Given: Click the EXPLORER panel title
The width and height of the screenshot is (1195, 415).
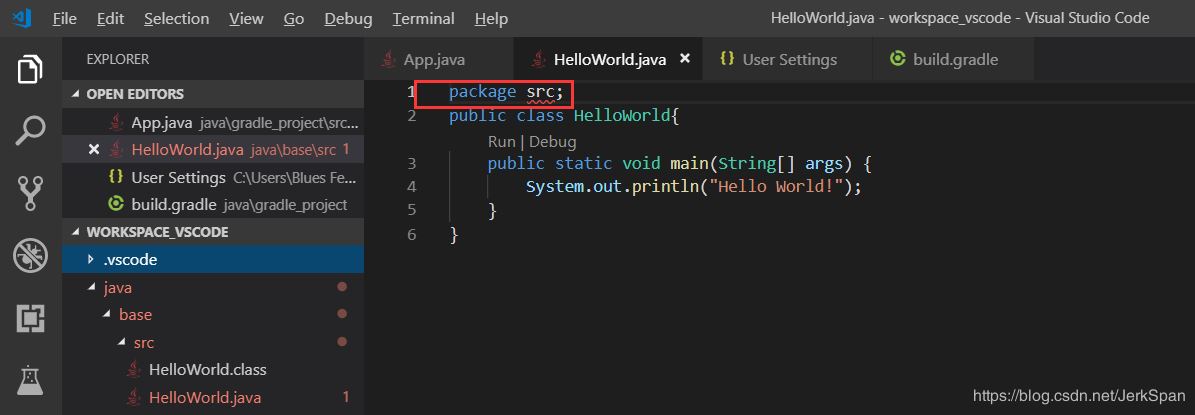Looking at the screenshot, I should click(x=117, y=59).
